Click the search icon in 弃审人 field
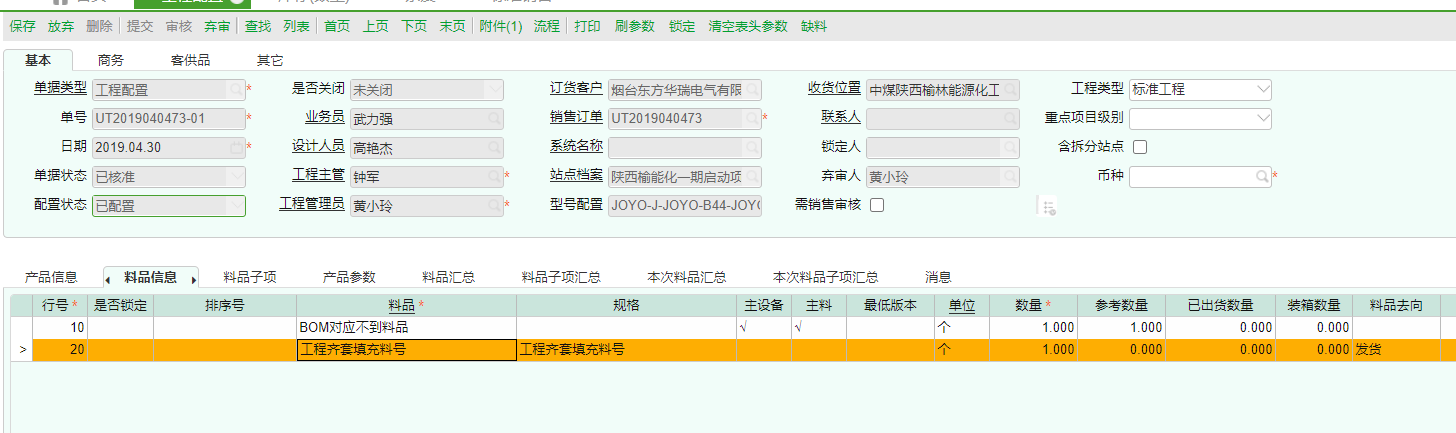Image resolution: width=1456 pixels, height=433 pixels. pyautogui.click(x=1009, y=177)
